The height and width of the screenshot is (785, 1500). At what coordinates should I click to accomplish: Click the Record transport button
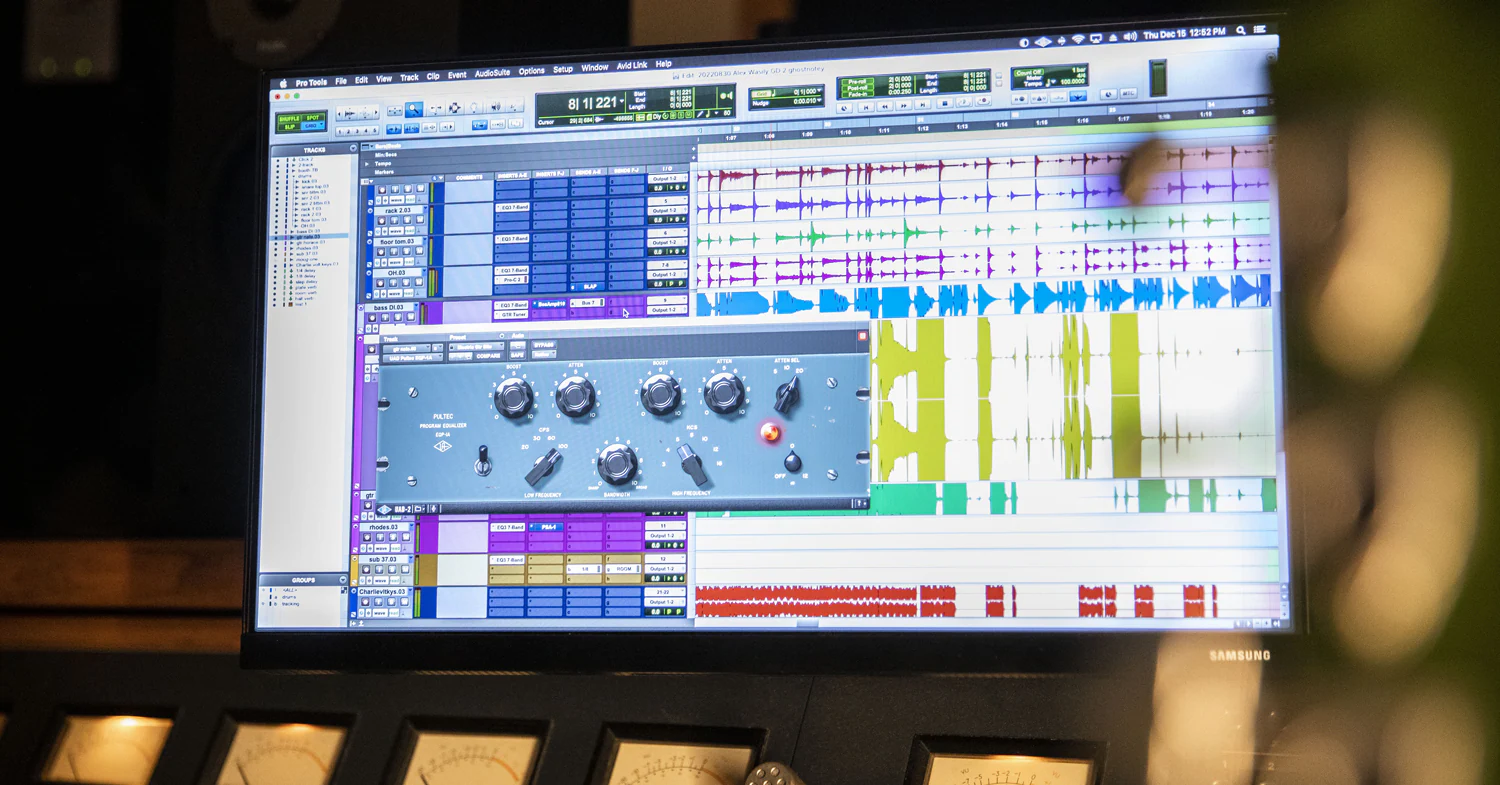click(983, 100)
